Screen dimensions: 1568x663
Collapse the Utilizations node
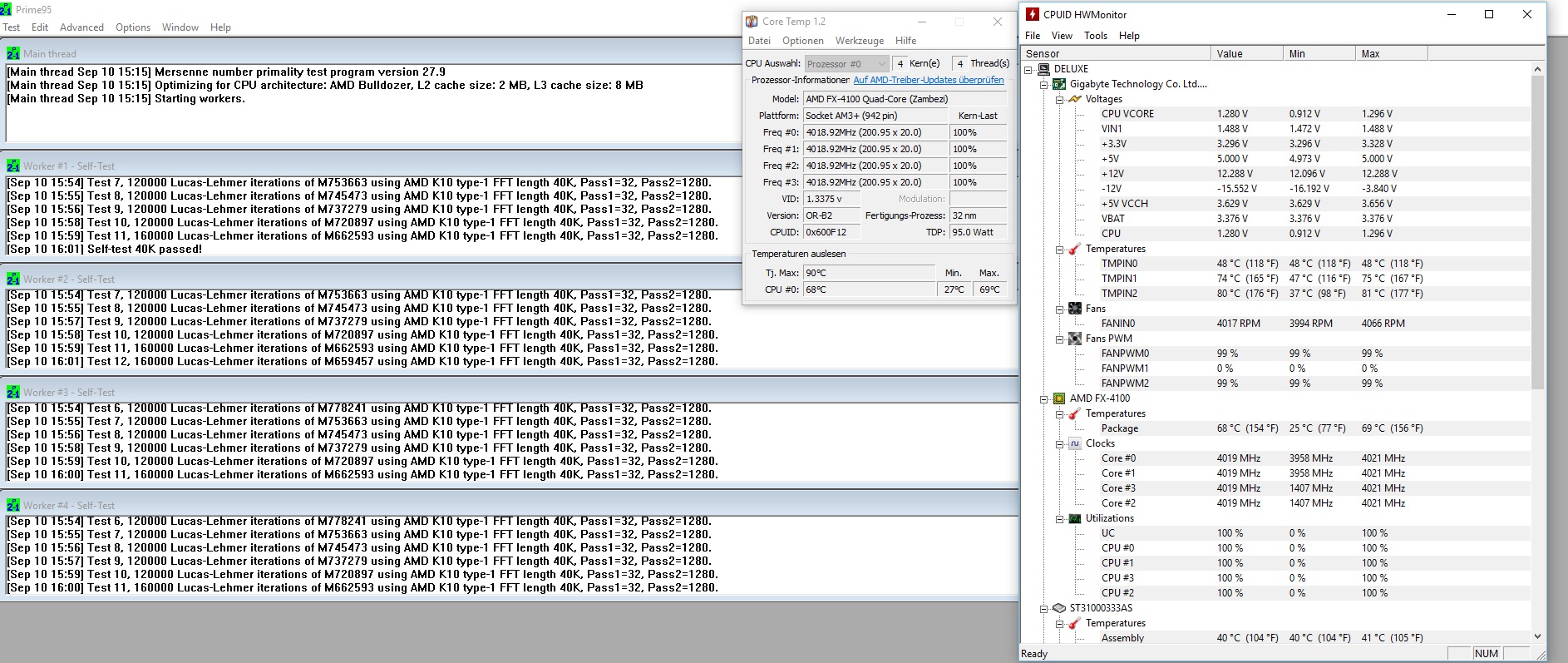[1060, 518]
